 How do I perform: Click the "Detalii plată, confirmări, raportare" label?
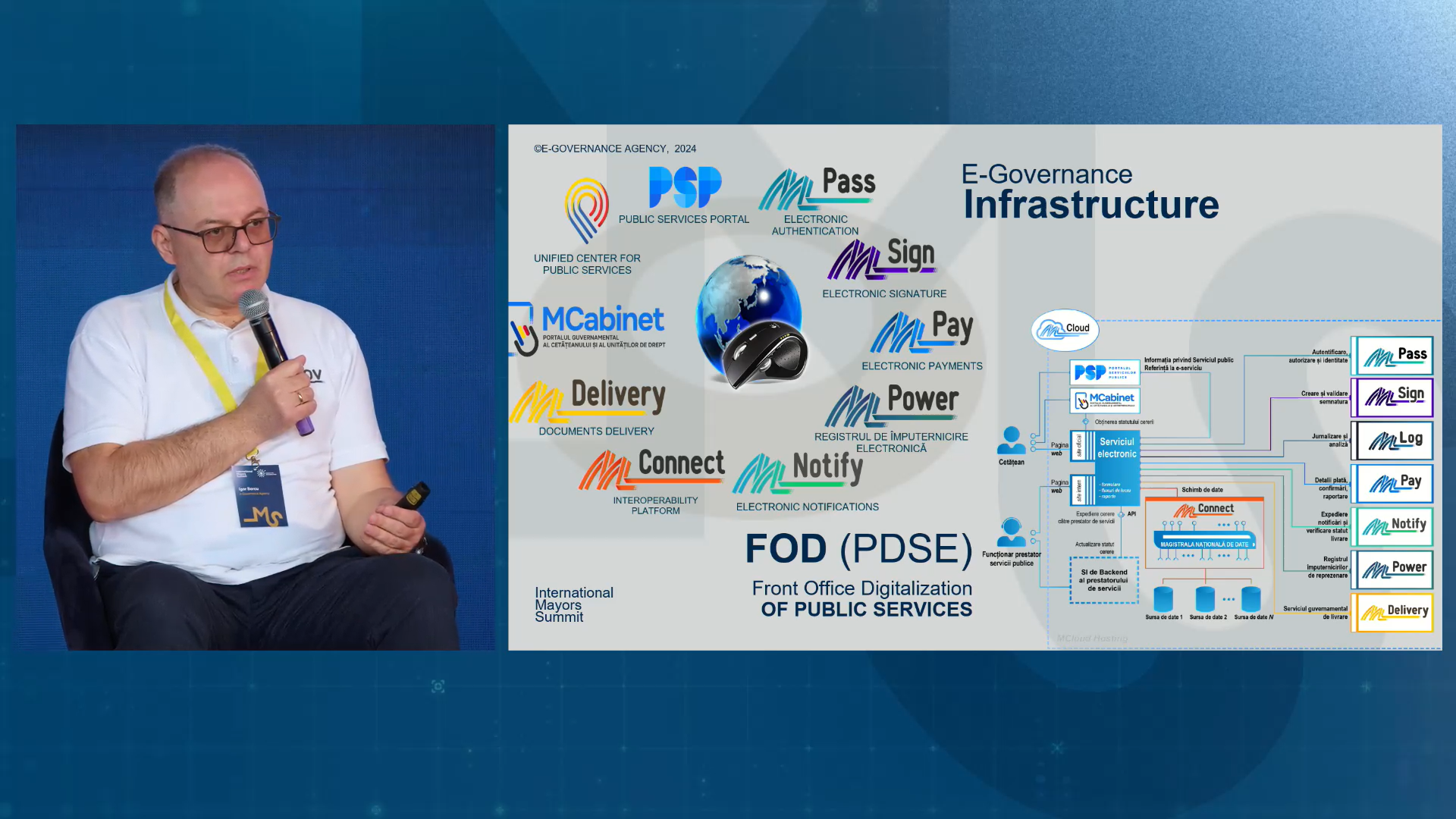[1331, 488]
